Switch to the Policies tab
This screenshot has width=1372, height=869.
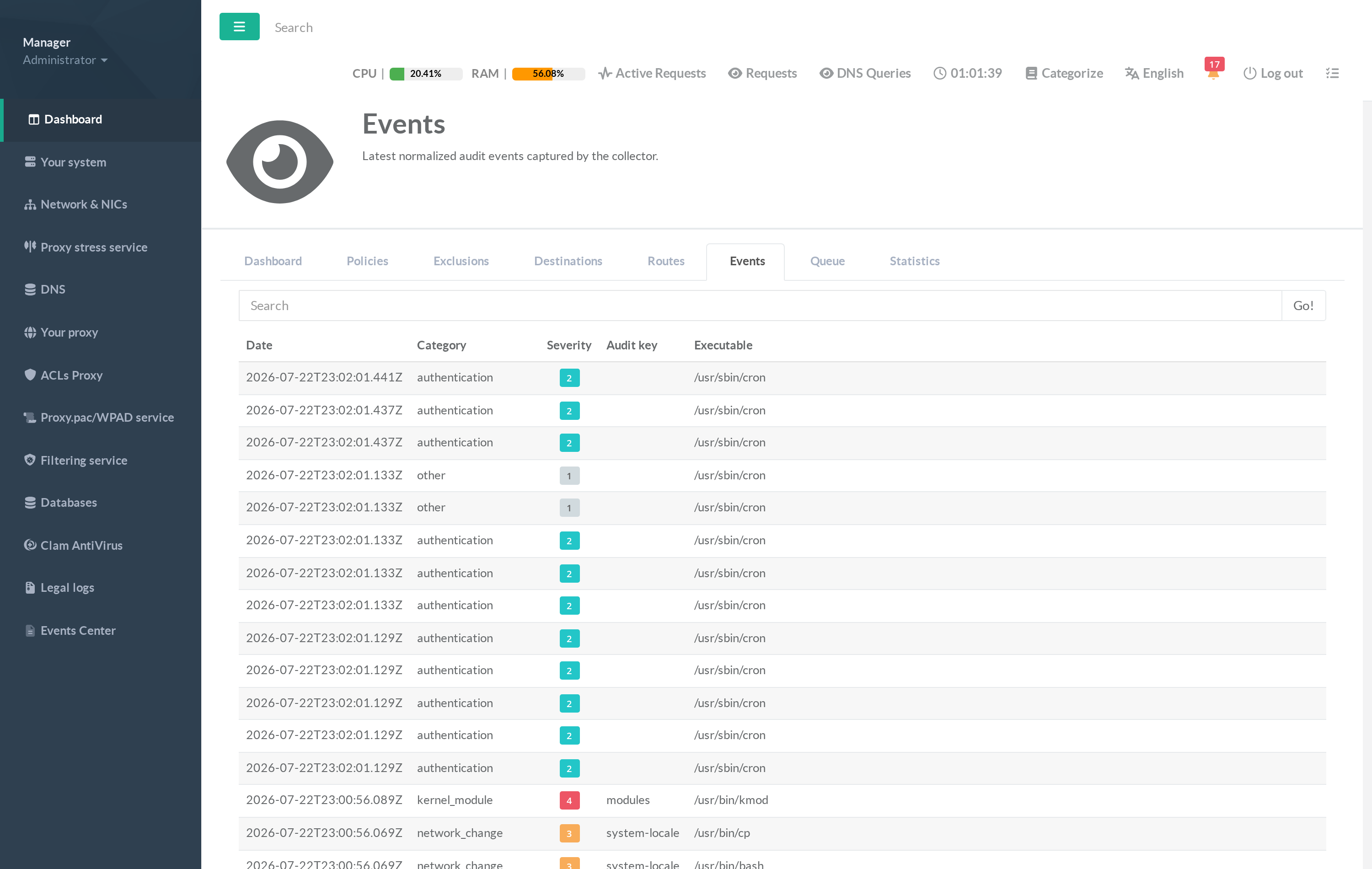tap(368, 262)
